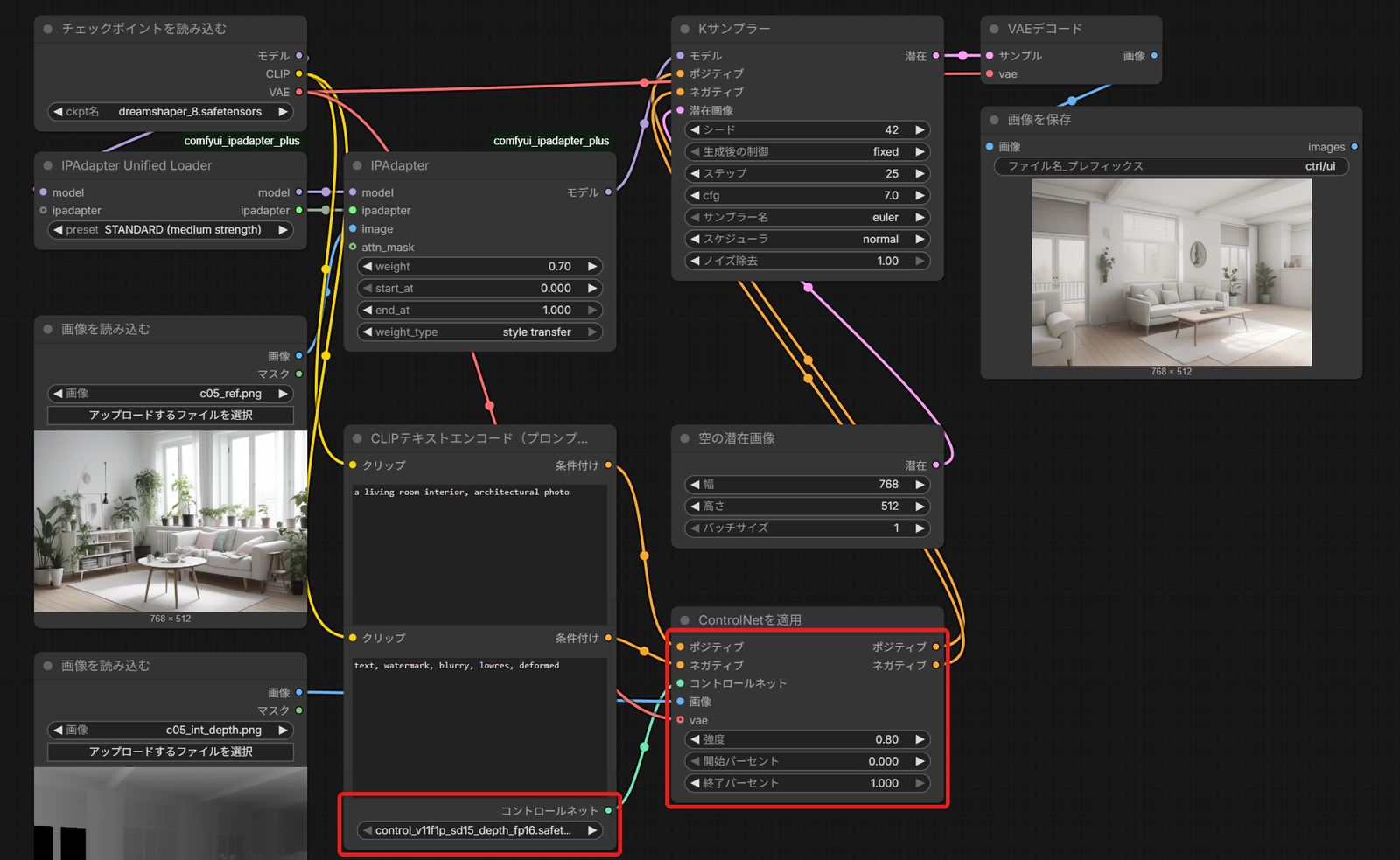1400x860 pixels.
Task: Click the VAEデコード node collapse dot
Action: [x=994, y=29]
